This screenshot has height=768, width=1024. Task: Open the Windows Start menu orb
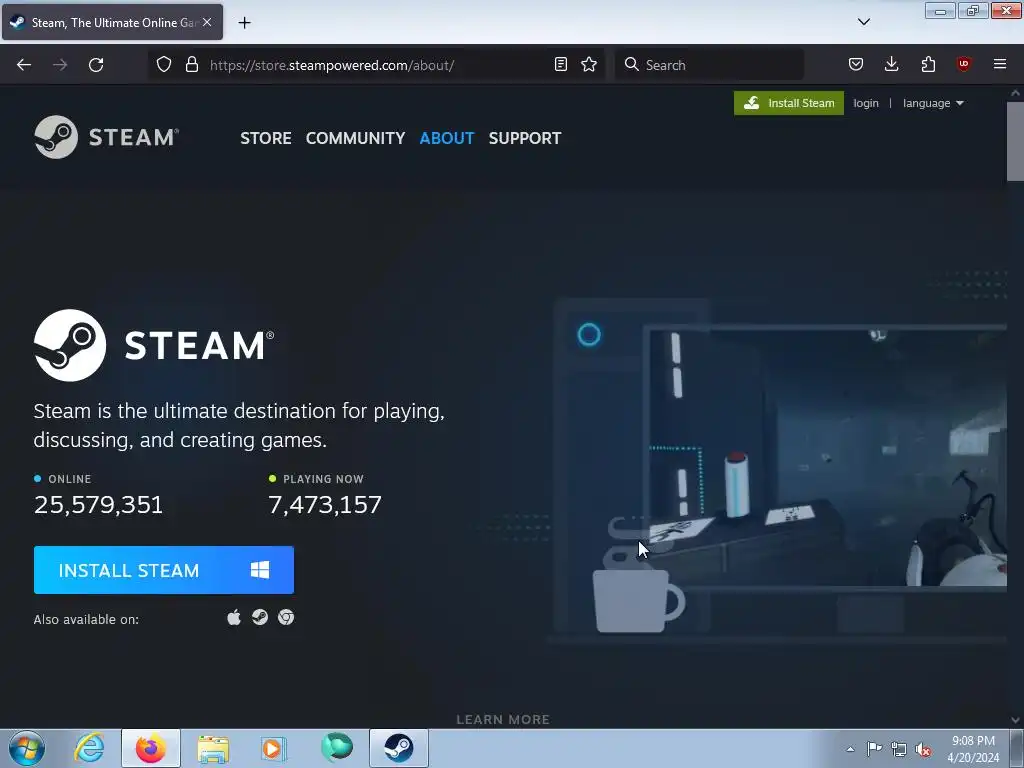[27, 748]
